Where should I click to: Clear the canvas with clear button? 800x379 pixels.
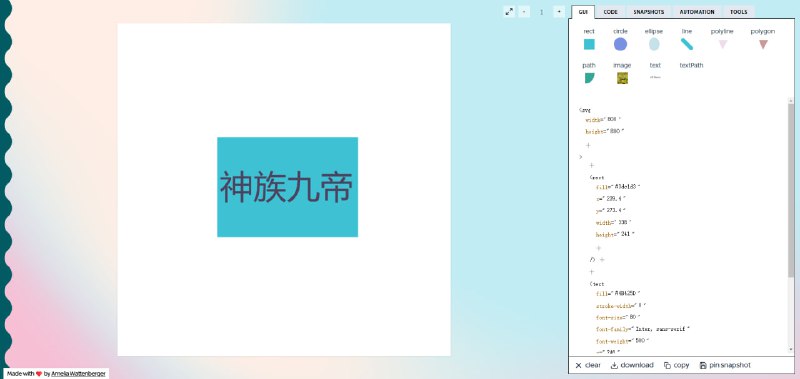tap(588, 365)
